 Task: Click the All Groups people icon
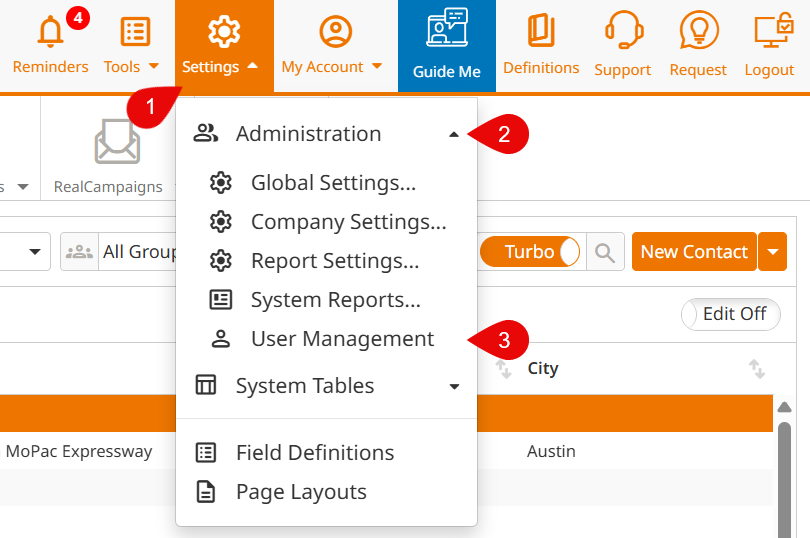tap(80, 252)
